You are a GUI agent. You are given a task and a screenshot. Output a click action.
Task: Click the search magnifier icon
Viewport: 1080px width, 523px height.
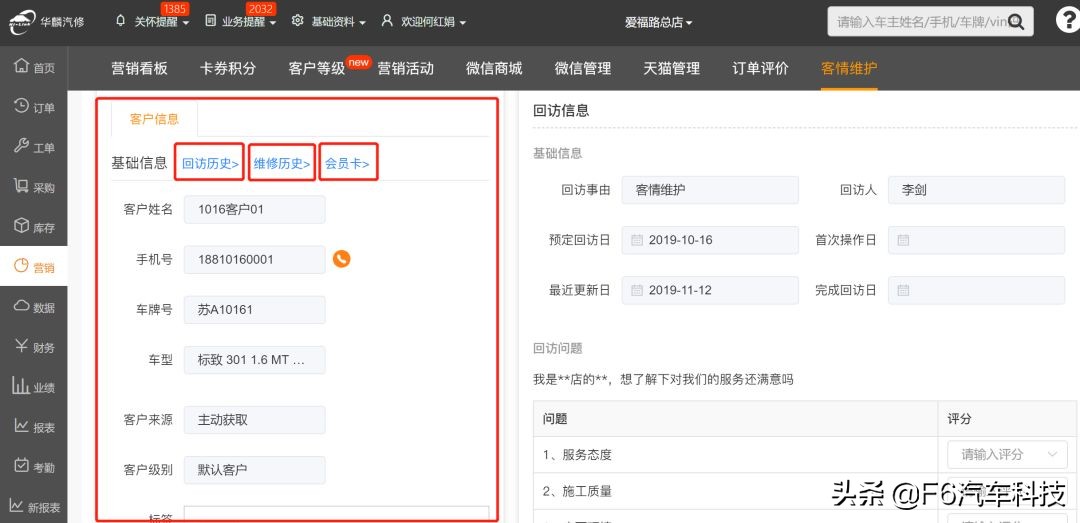point(1017,23)
